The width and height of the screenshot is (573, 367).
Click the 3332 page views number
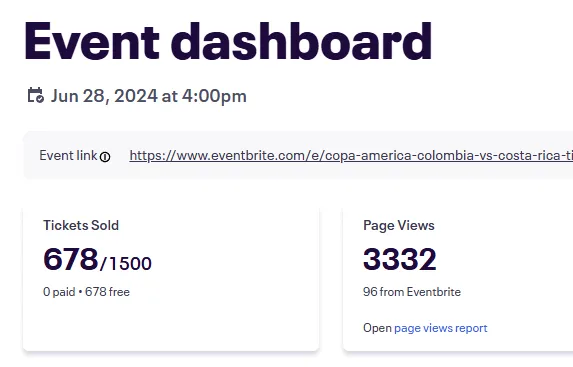click(x=400, y=259)
